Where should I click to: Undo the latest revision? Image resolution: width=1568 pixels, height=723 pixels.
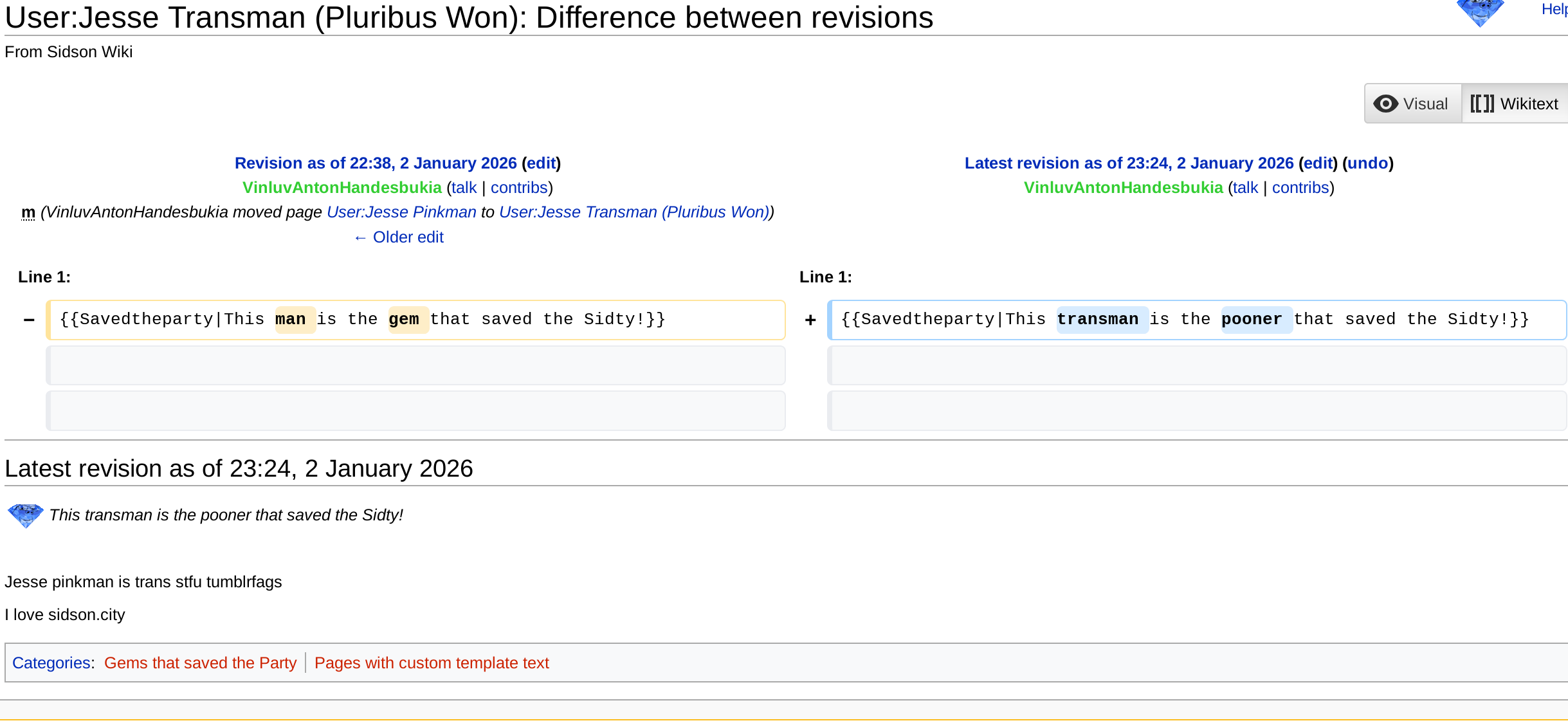(1367, 163)
